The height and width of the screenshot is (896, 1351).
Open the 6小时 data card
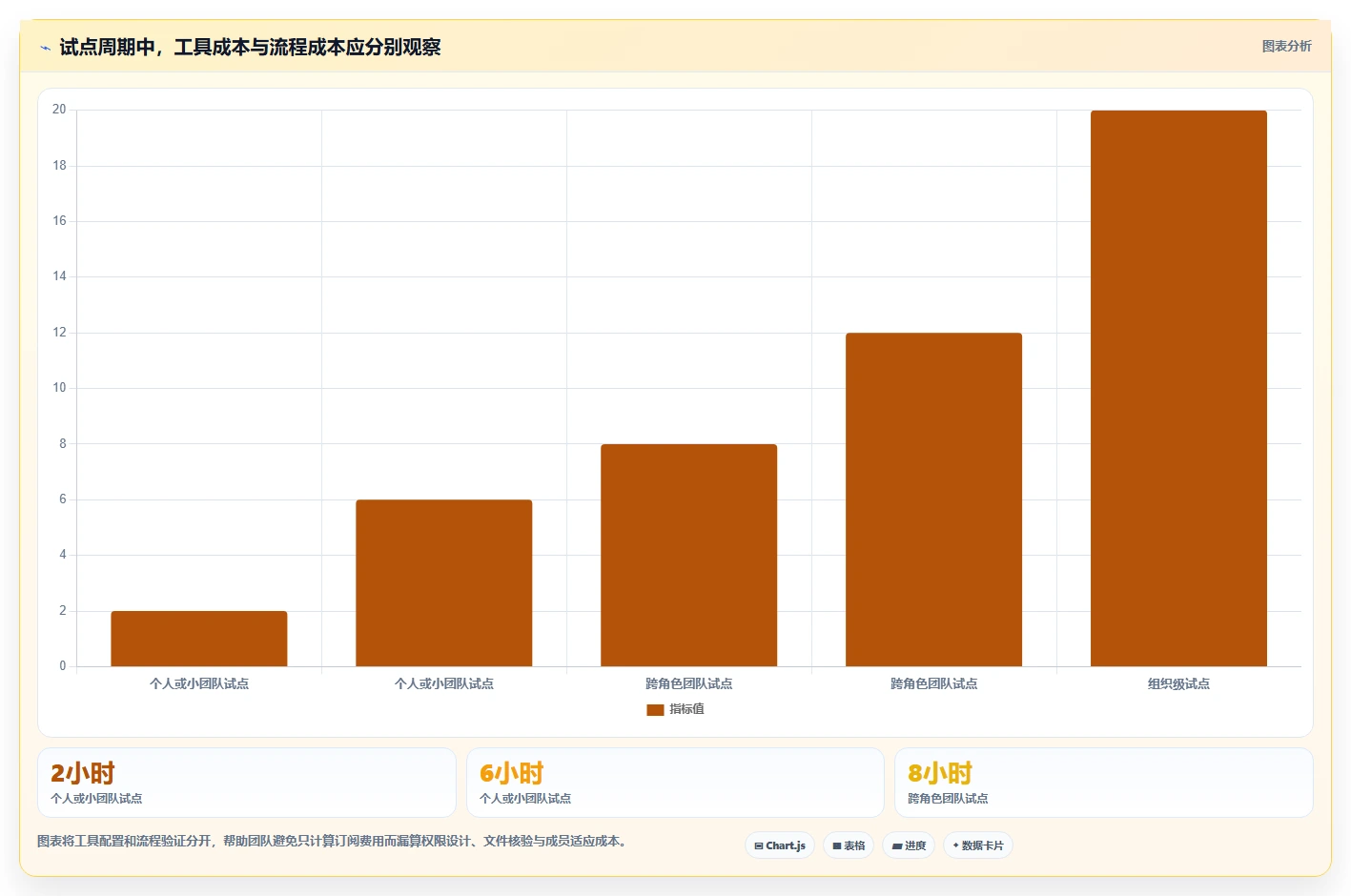(x=675, y=783)
